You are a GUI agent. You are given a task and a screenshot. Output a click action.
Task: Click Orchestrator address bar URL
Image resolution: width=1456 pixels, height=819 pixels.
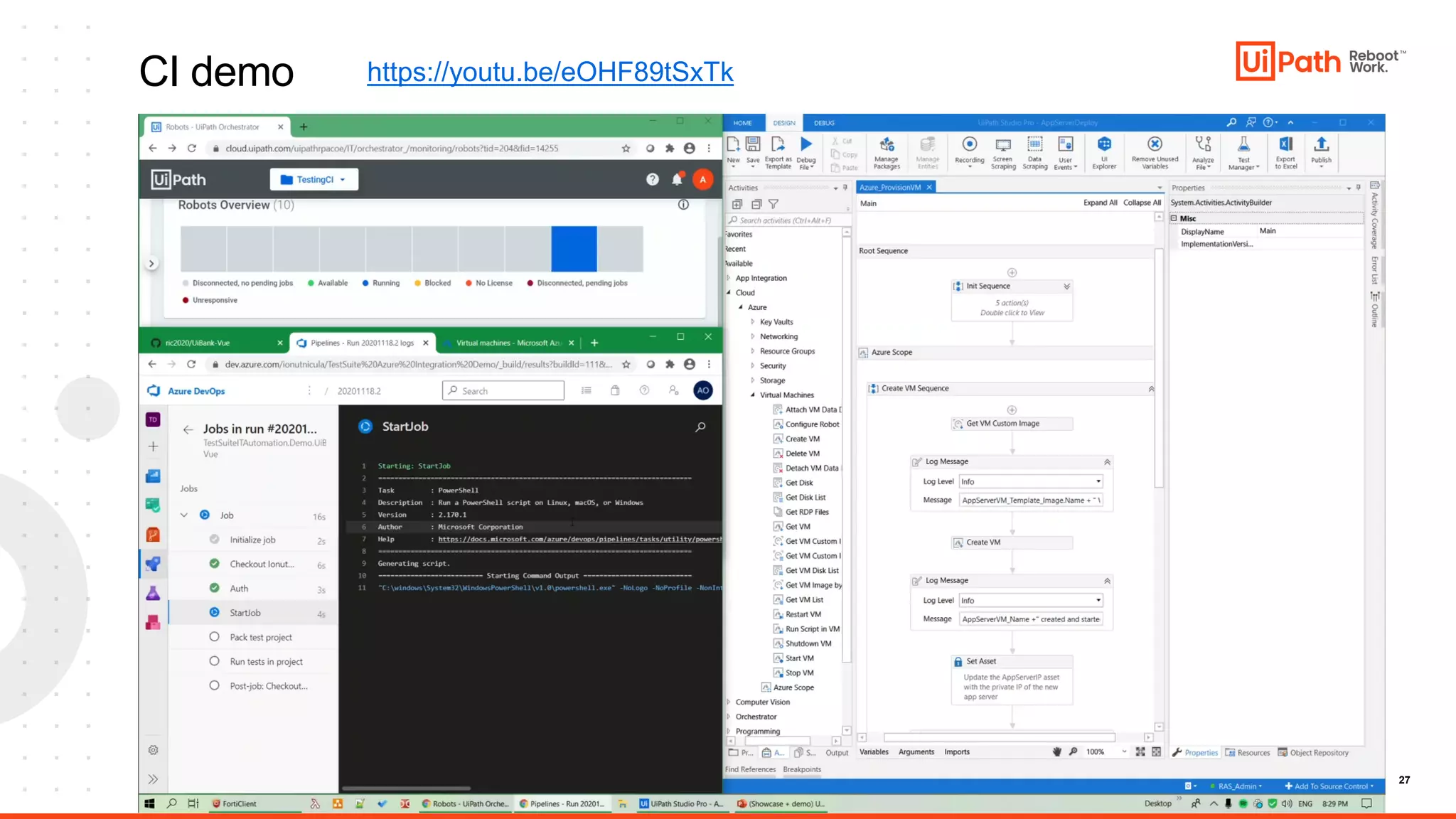392,149
